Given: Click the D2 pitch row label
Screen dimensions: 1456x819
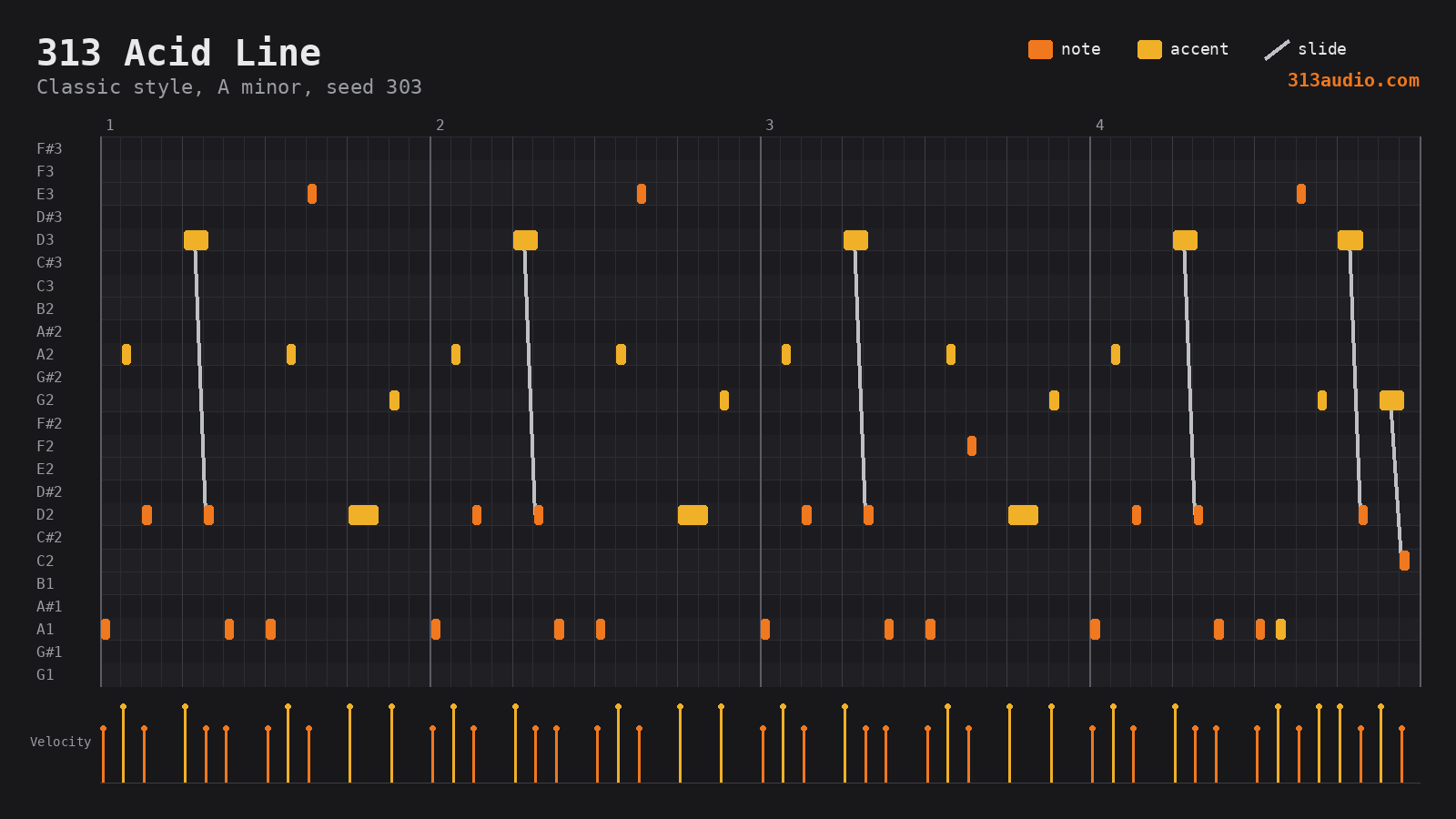Looking at the screenshot, I should tap(45, 514).
